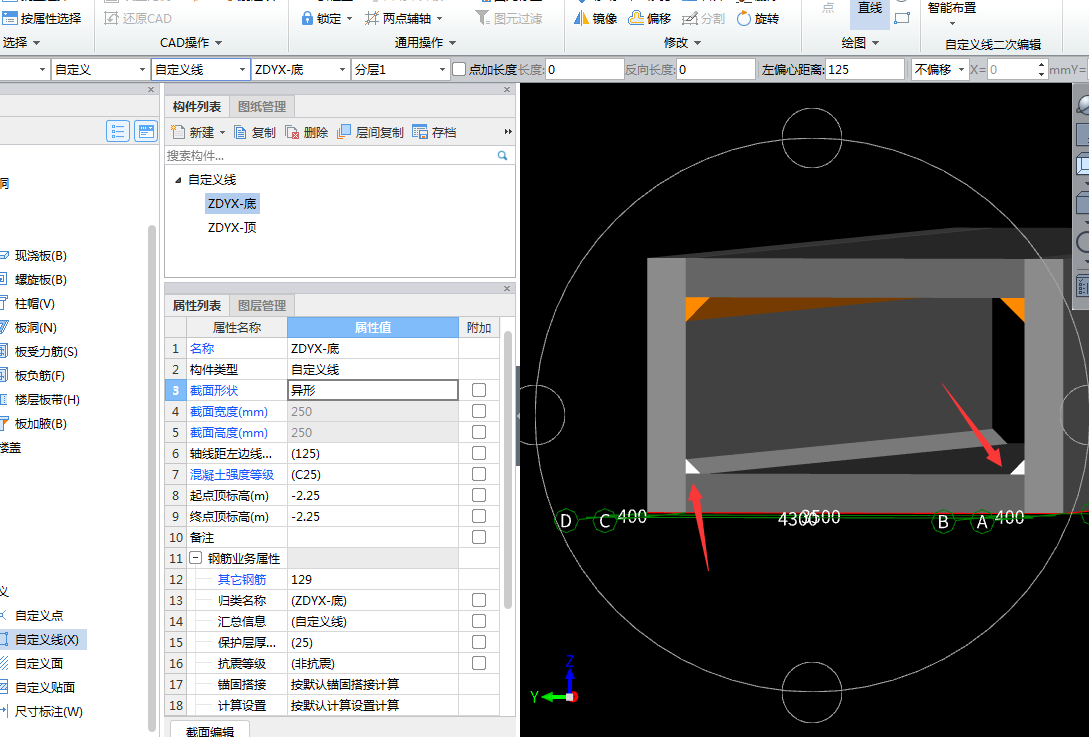
Task: Show more component list toolbar options
Action: coord(508,132)
